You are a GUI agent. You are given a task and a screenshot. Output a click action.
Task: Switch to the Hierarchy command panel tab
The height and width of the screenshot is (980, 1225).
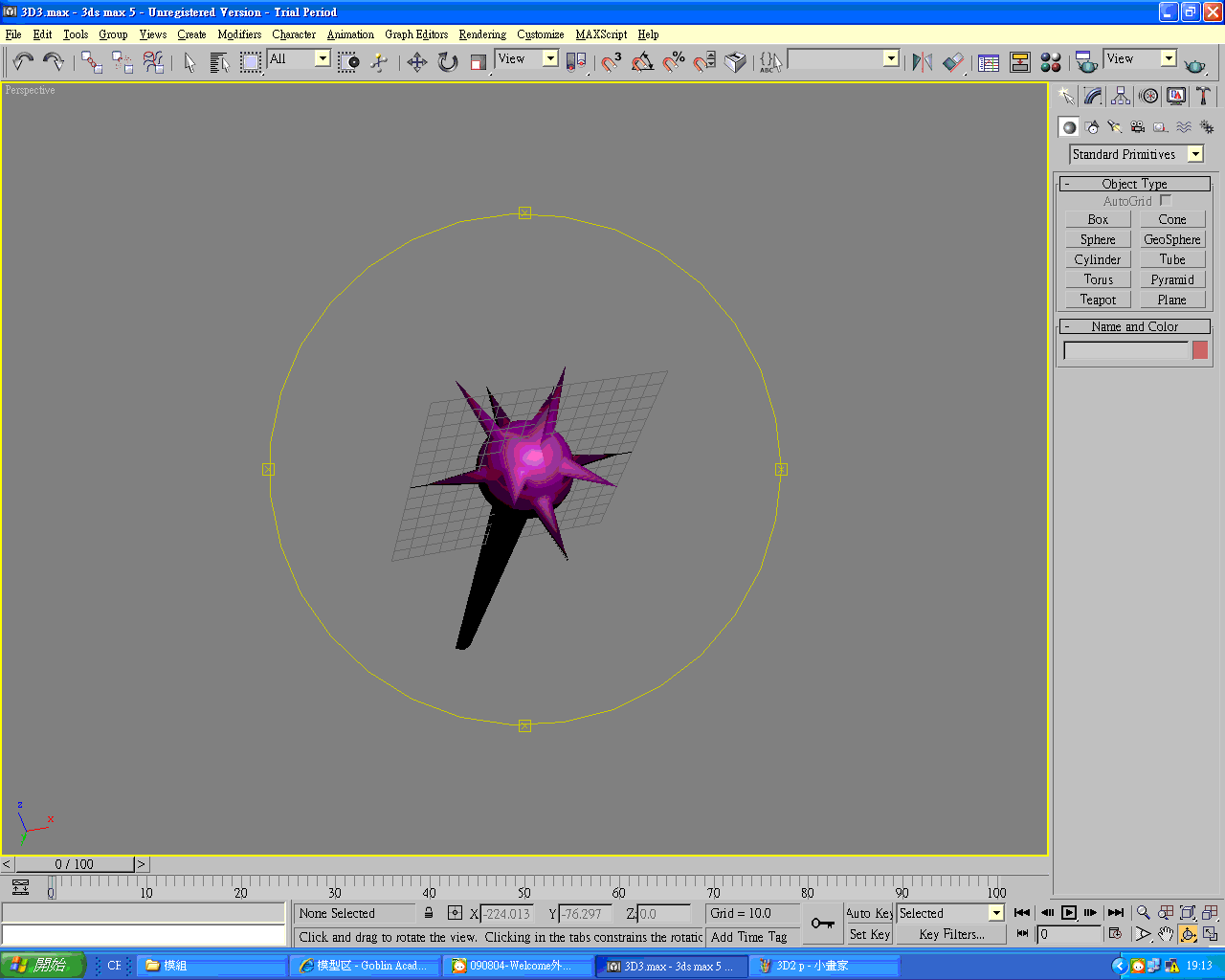point(1121,96)
